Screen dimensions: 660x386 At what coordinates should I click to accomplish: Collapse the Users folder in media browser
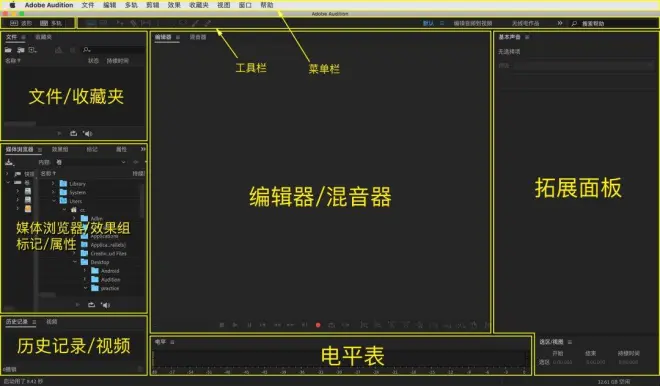click(x=53, y=201)
